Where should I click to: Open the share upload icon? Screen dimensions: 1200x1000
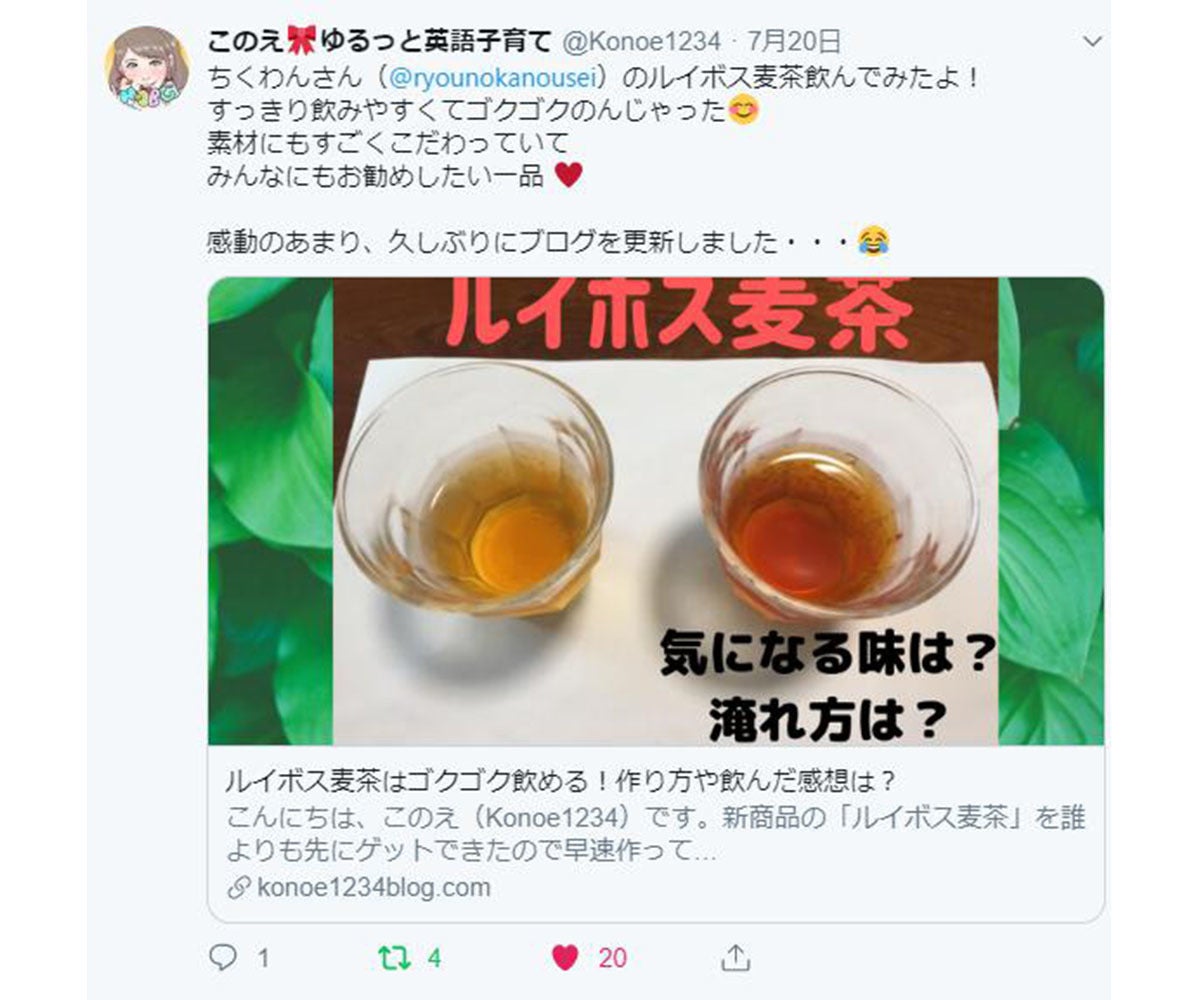coord(735,957)
